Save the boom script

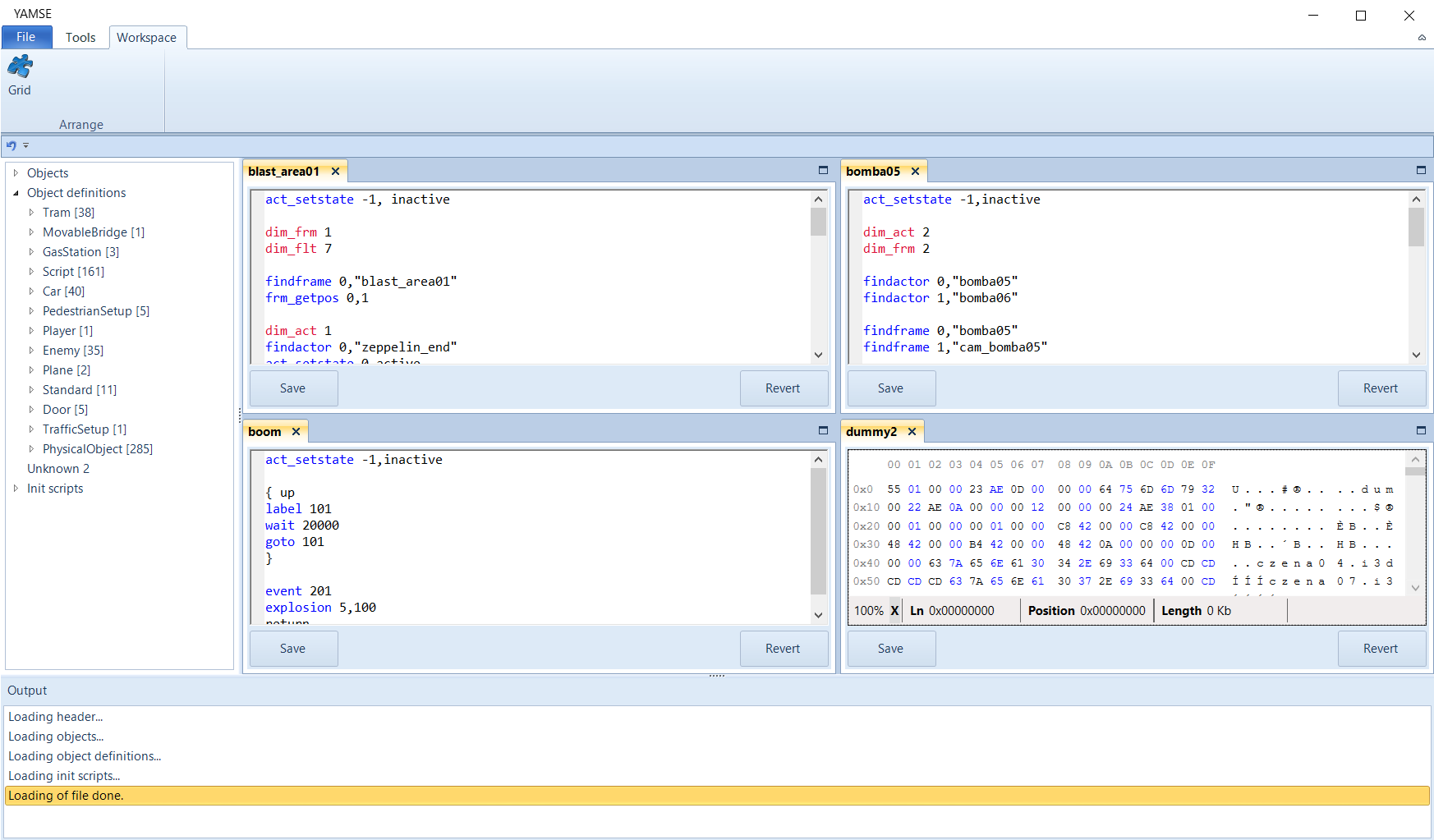click(x=293, y=649)
